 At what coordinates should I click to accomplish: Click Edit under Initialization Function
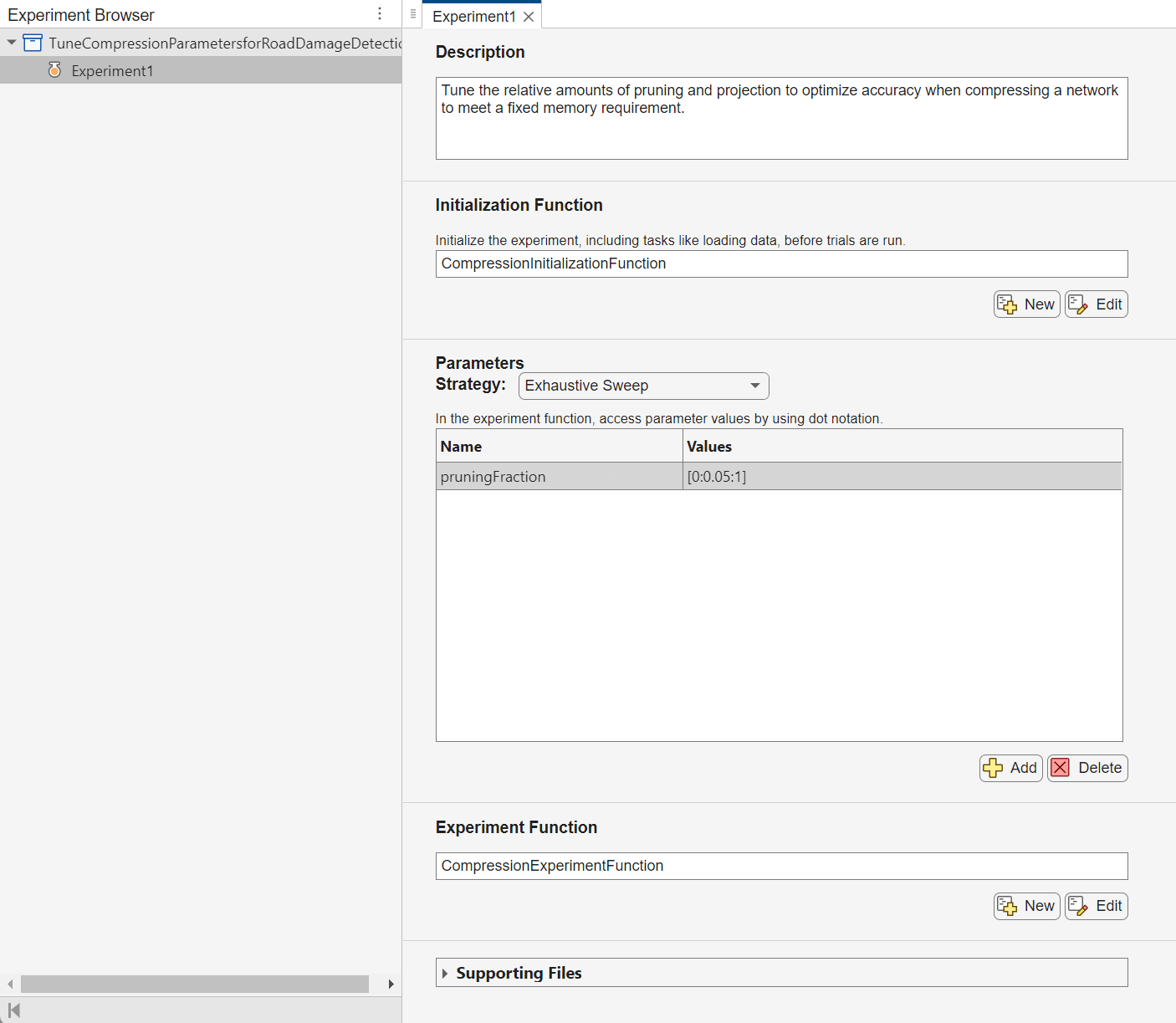[x=1096, y=304]
